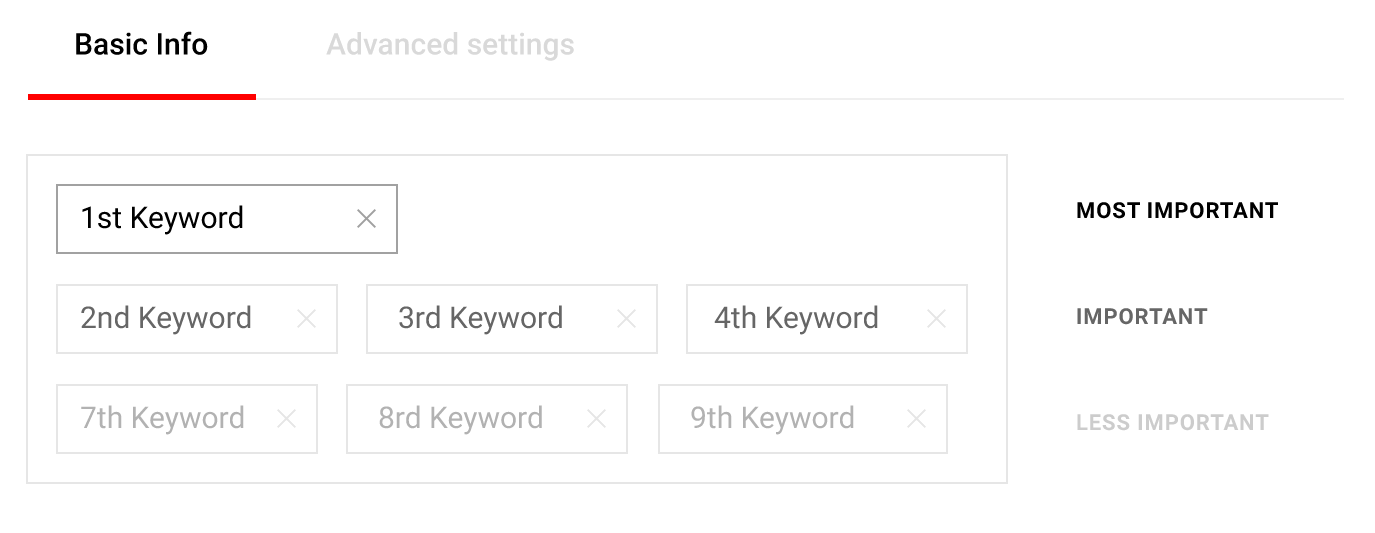This screenshot has width=1375, height=533.
Task: Select the 7th Keyword chip label
Action: tap(162, 419)
